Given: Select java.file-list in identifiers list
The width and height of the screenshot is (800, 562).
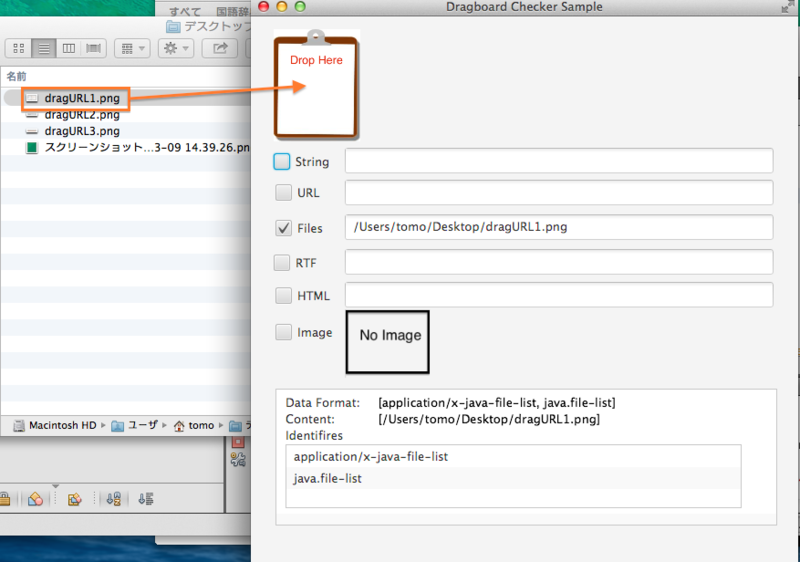Looking at the screenshot, I should pyautogui.click(x=513, y=478).
